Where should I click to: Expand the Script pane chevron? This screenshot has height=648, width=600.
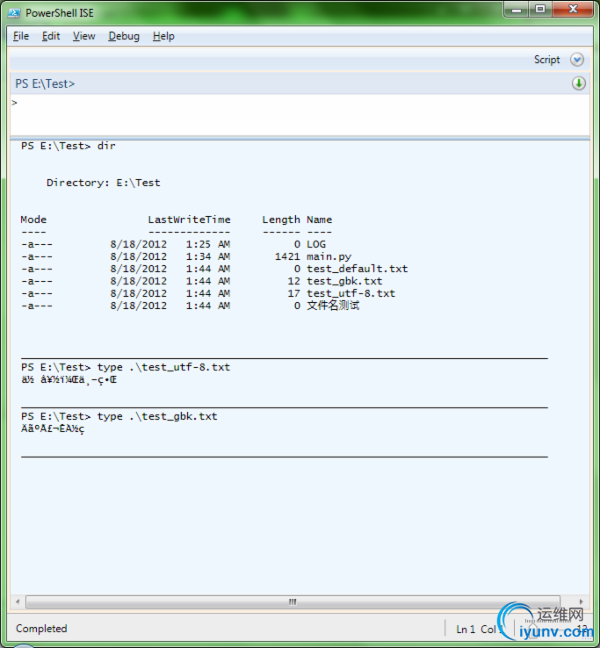(x=577, y=60)
